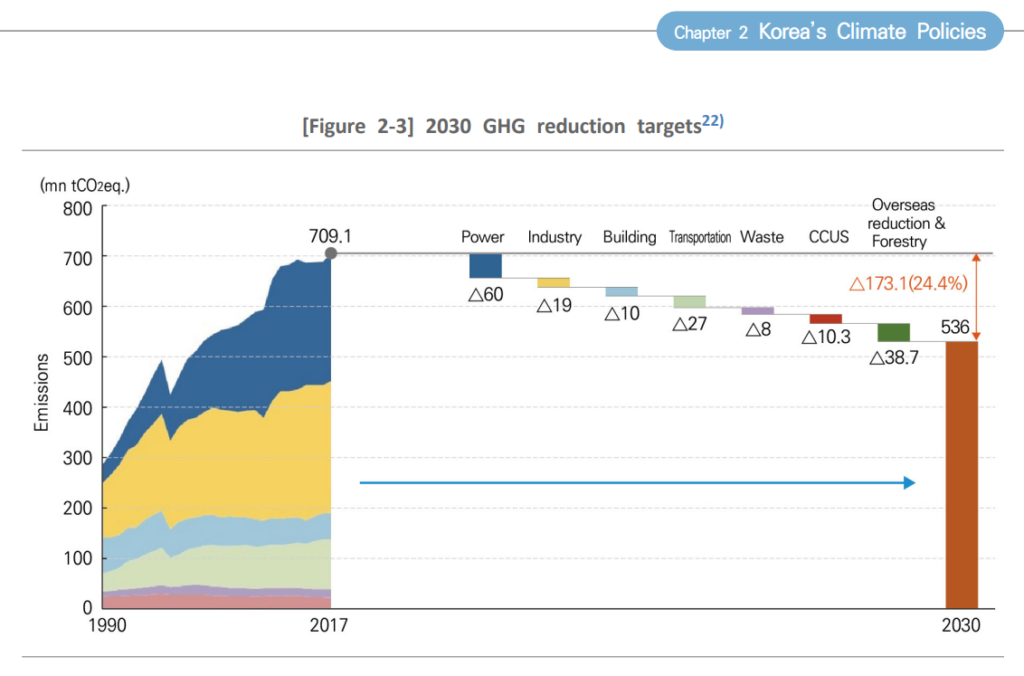This screenshot has height=676, width=1024.
Task: Click the '△60' value label
Action: coord(486,295)
